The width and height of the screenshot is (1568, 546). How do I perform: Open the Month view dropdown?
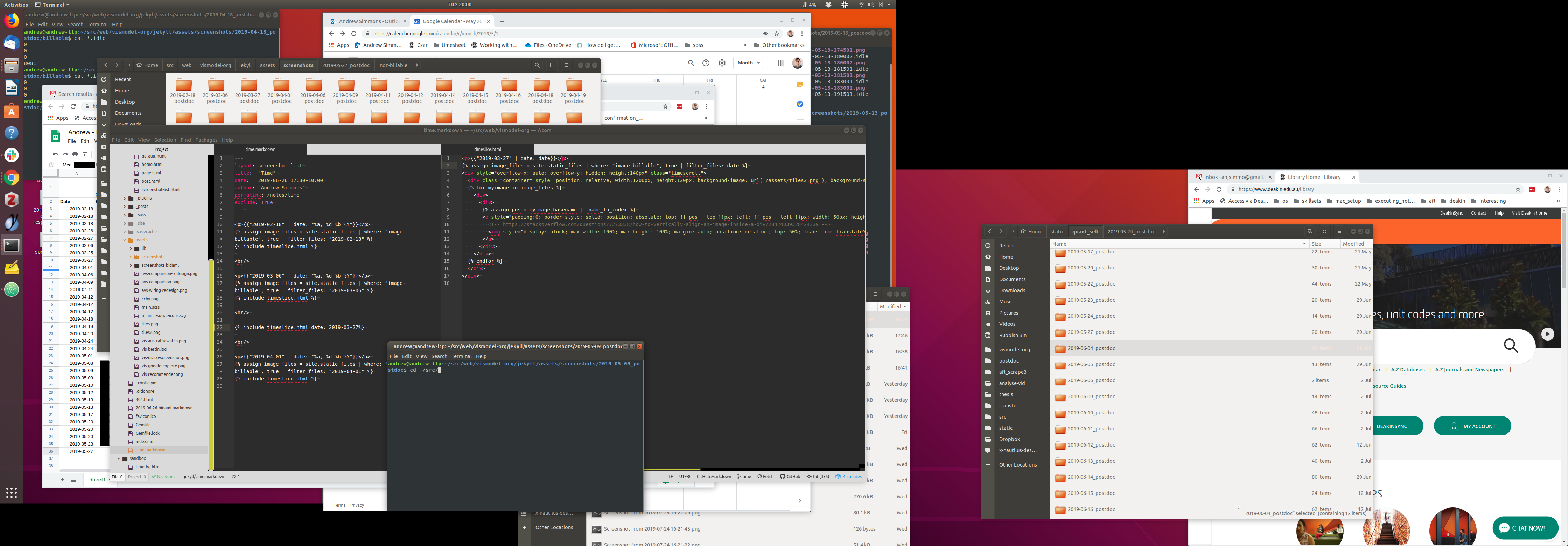(748, 63)
